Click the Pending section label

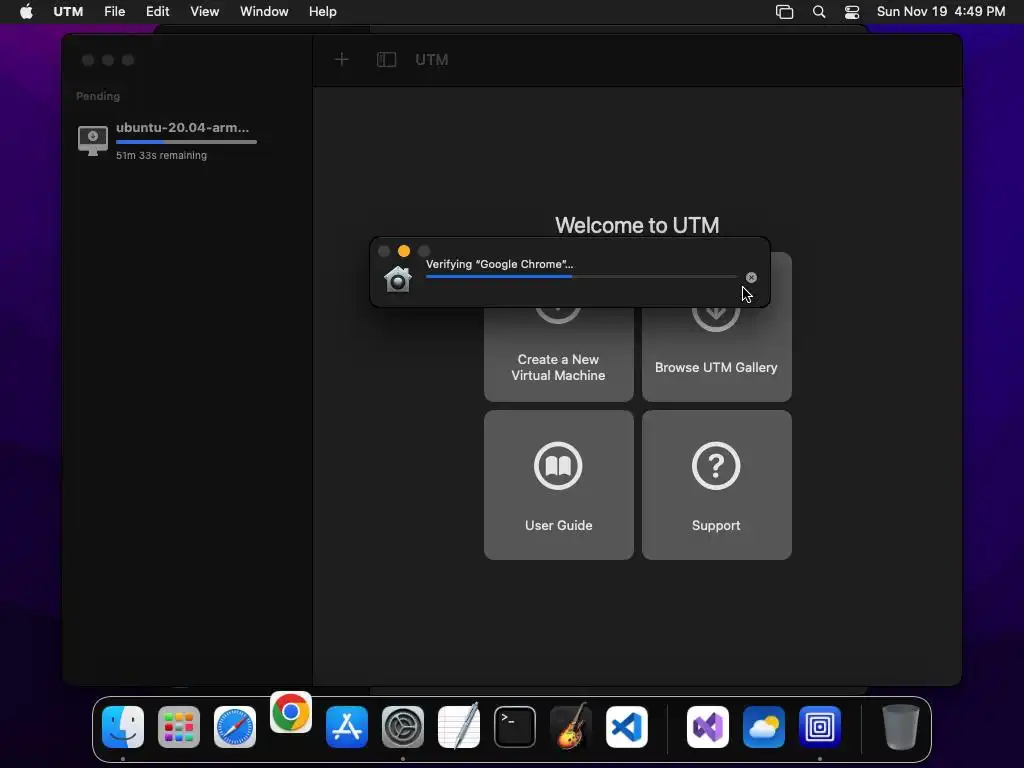click(98, 96)
